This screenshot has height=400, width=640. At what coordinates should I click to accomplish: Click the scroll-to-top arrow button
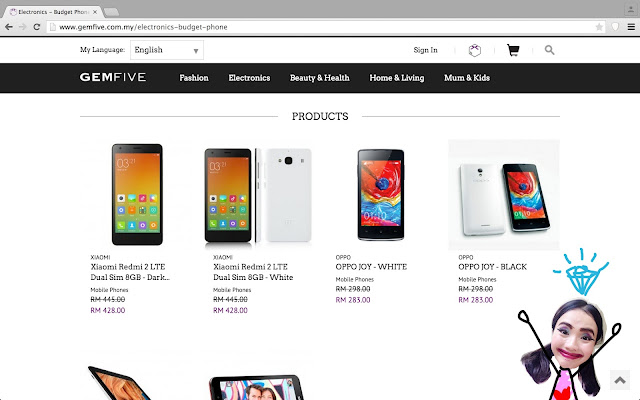pos(620,379)
